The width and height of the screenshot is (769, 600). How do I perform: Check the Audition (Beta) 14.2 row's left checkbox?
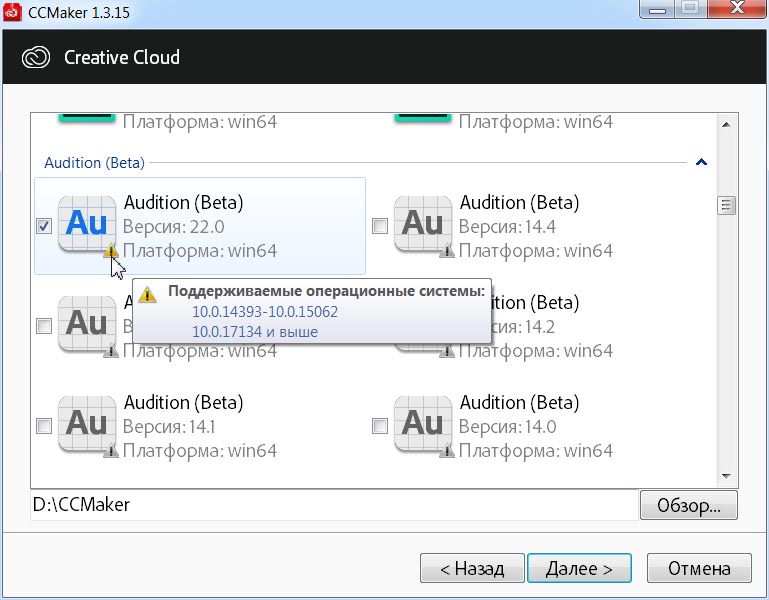44,326
